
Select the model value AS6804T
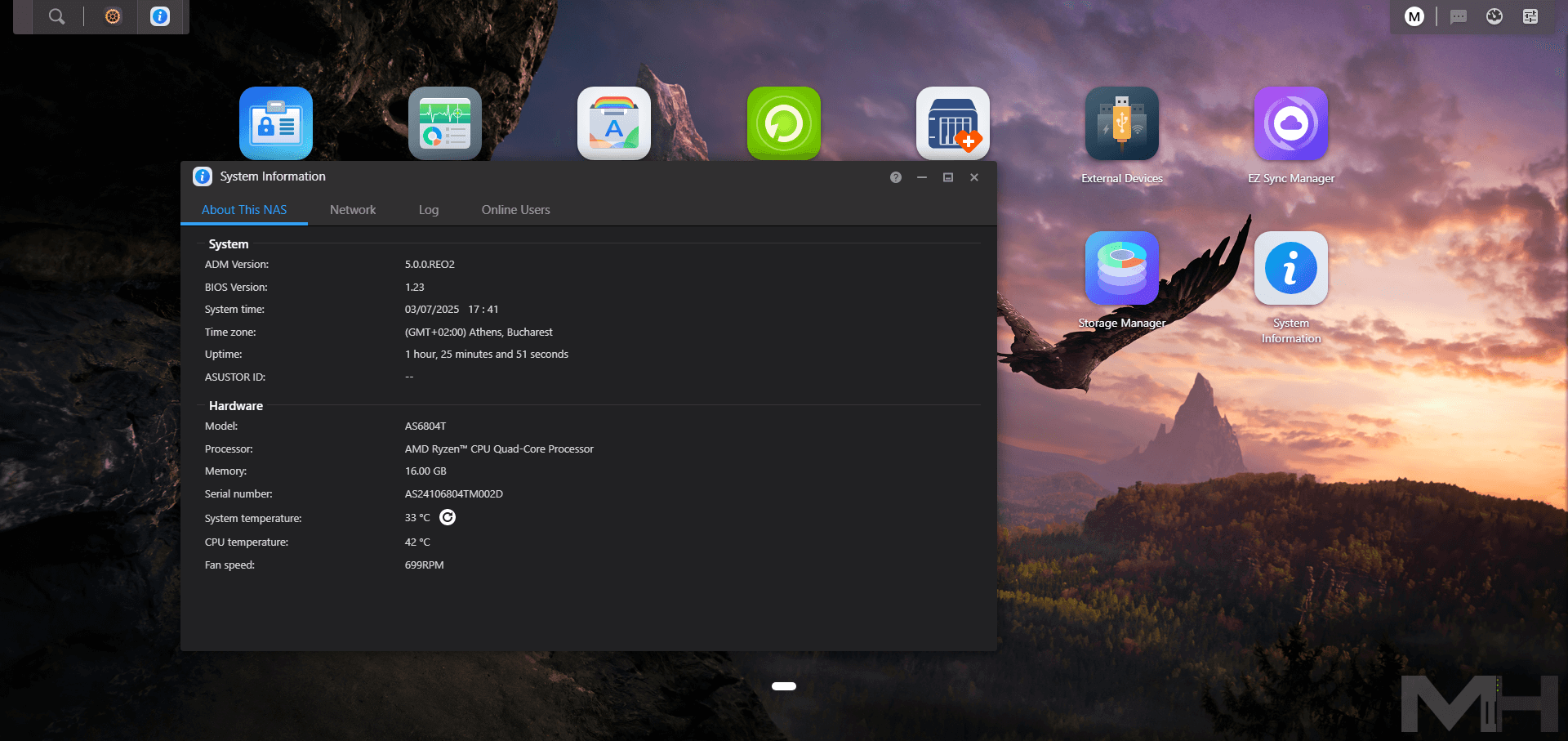click(x=425, y=426)
